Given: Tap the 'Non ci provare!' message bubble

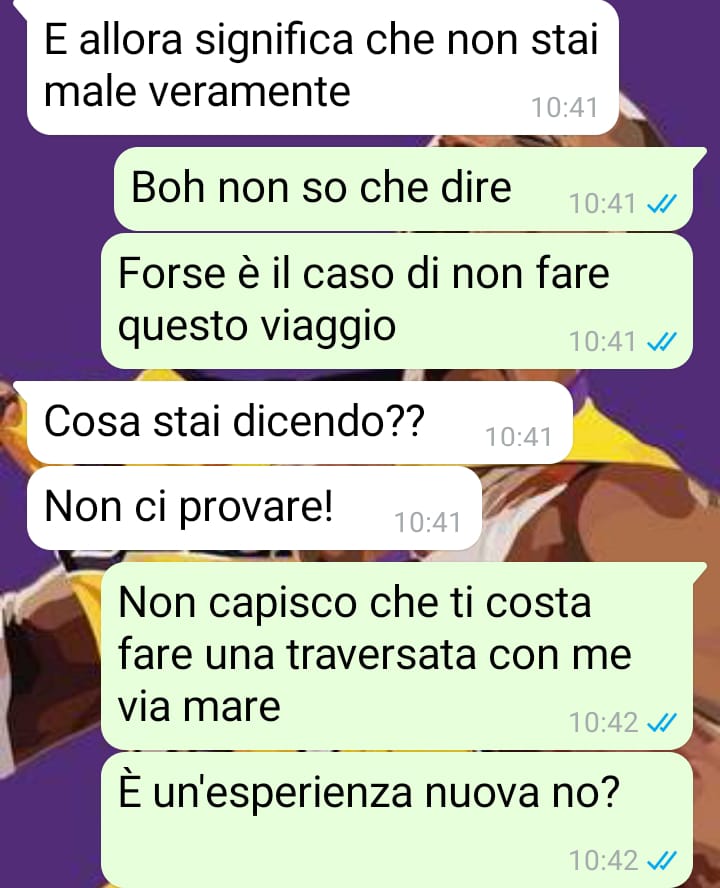Looking at the screenshot, I should click(254, 508).
